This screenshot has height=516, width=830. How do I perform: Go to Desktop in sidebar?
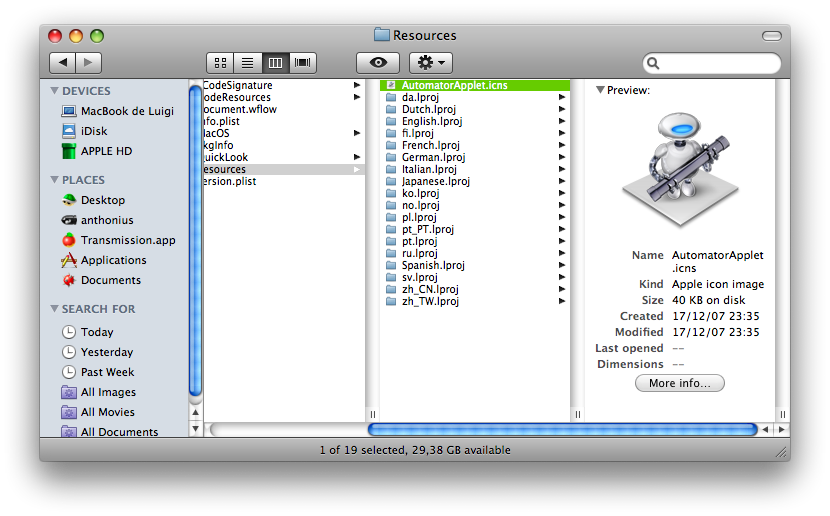click(94, 200)
